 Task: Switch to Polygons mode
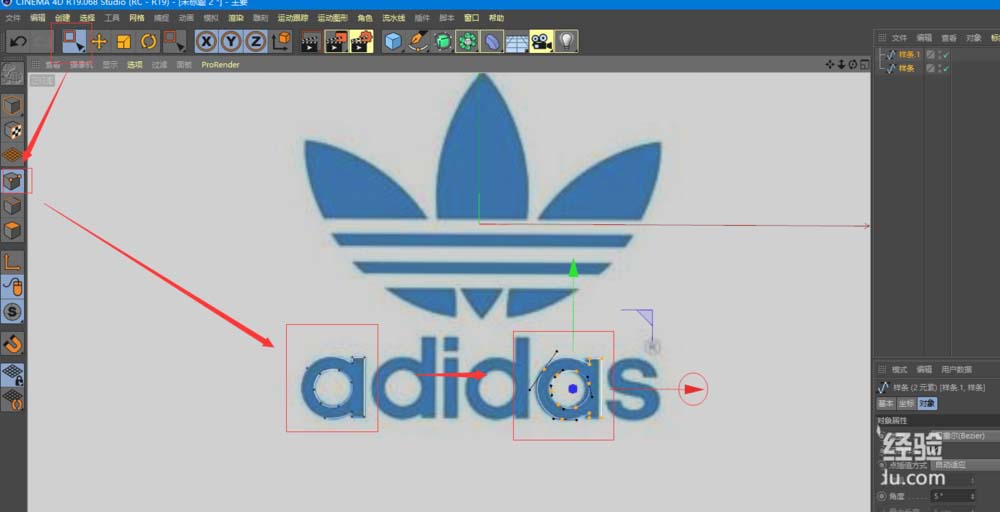13,231
